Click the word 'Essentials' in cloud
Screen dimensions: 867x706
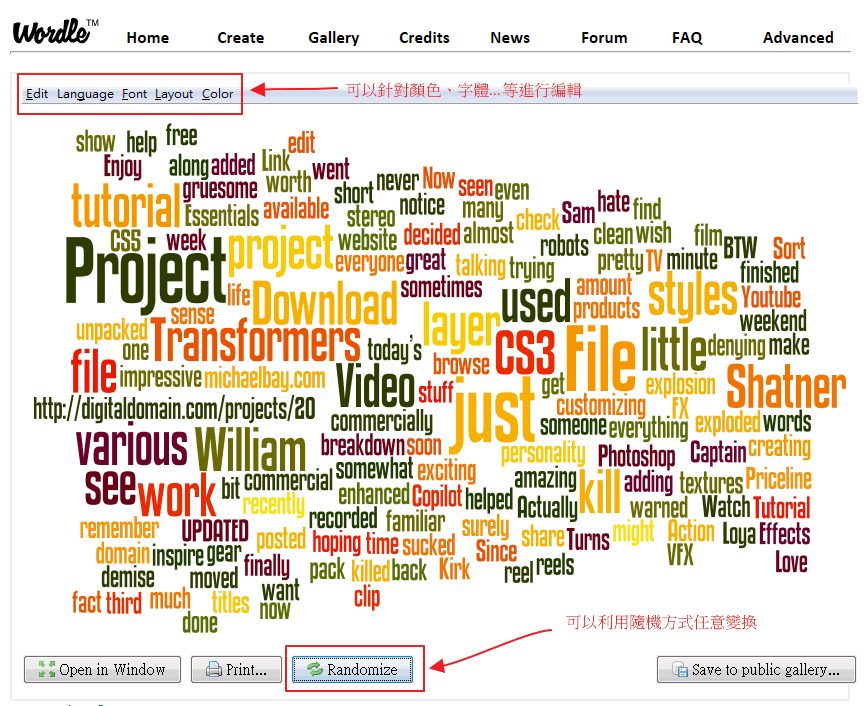221,216
